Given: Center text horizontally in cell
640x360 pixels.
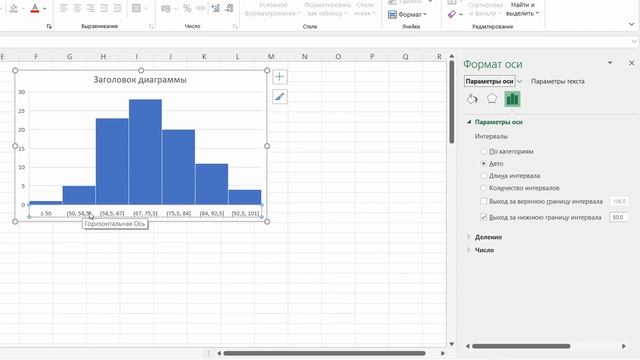Looking at the screenshot, I should (x=77, y=8).
